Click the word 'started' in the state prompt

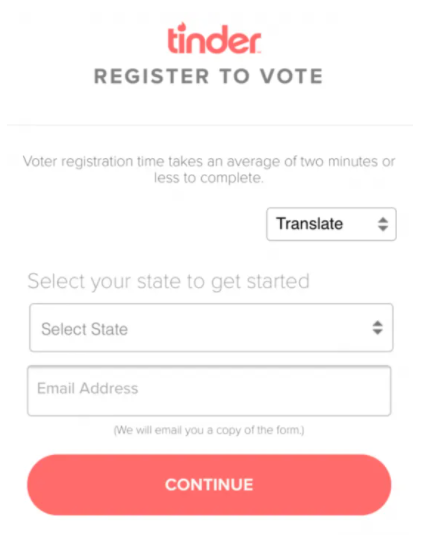(x=278, y=281)
